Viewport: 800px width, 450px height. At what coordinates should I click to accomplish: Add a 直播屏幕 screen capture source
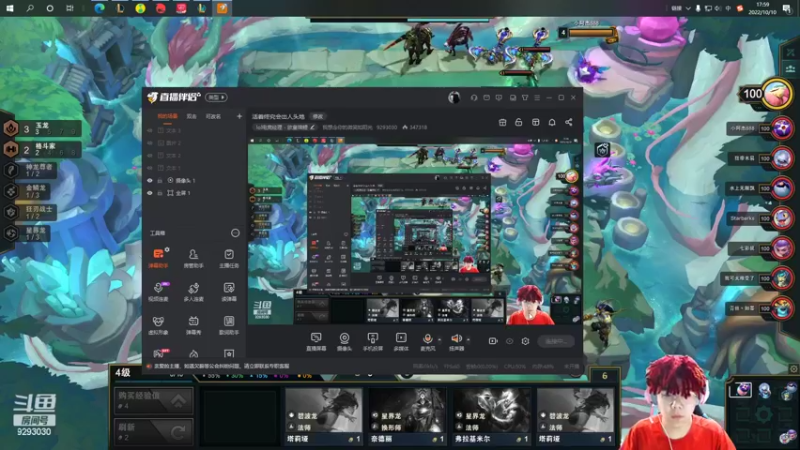[x=316, y=341]
